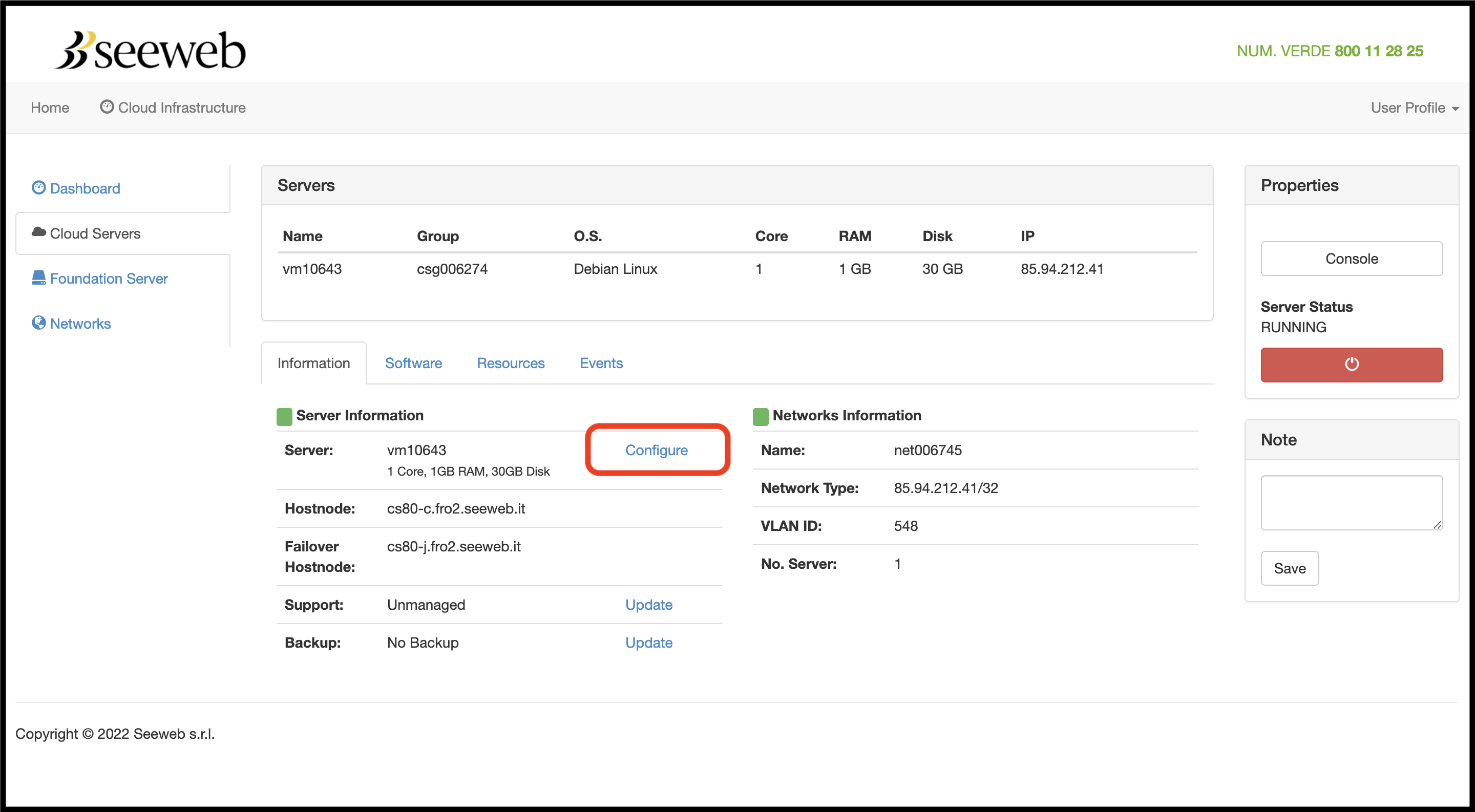The height and width of the screenshot is (812, 1475).
Task: Click the RAM column header
Action: [855, 237]
